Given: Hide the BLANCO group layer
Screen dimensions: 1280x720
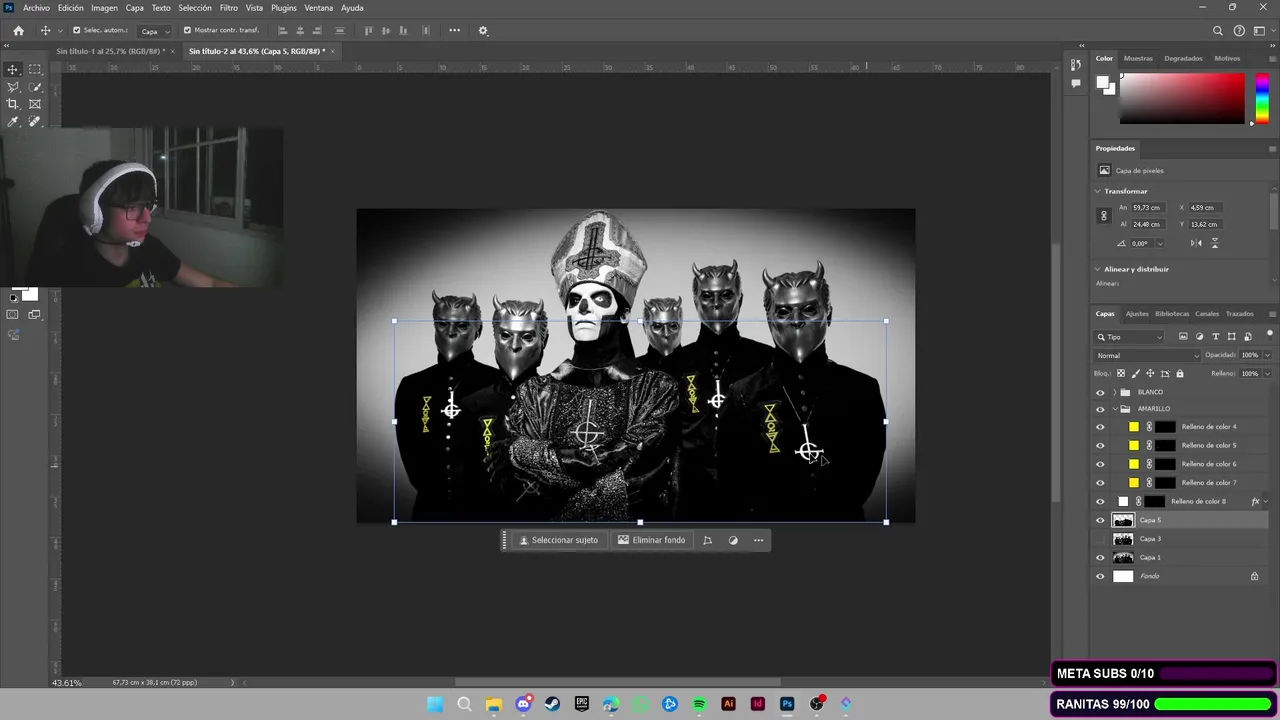Looking at the screenshot, I should [x=1100, y=392].
